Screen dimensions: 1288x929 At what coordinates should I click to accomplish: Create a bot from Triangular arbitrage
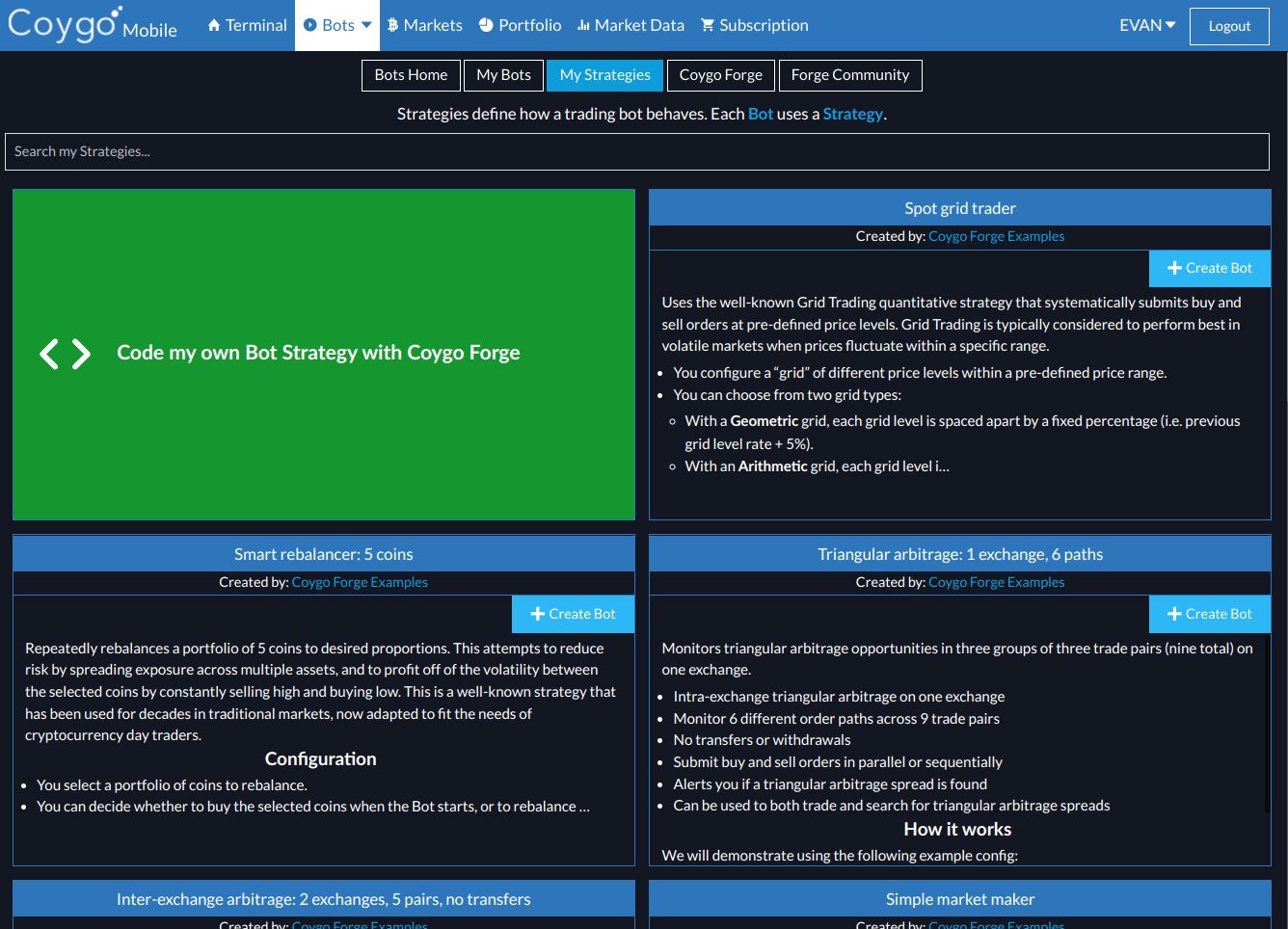coord(1210,614)
